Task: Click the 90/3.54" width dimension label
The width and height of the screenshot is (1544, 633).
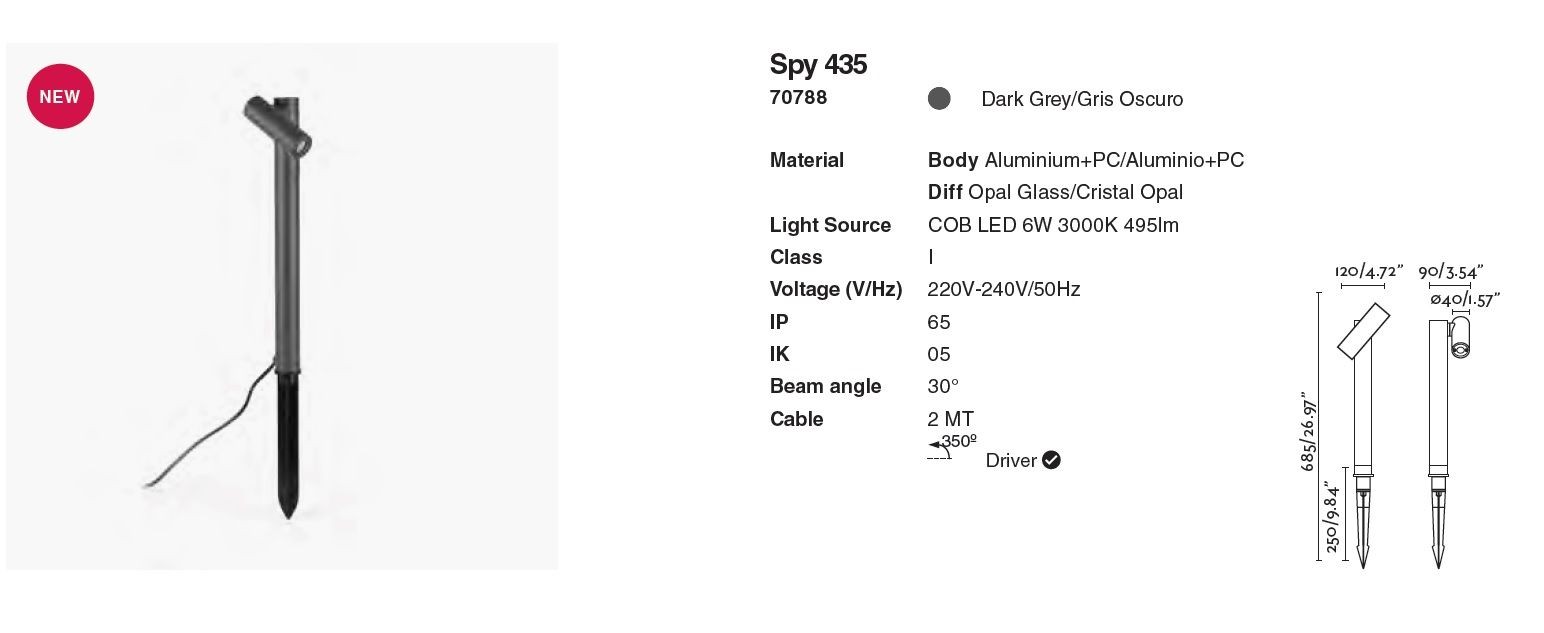Action: [1451, 270]
